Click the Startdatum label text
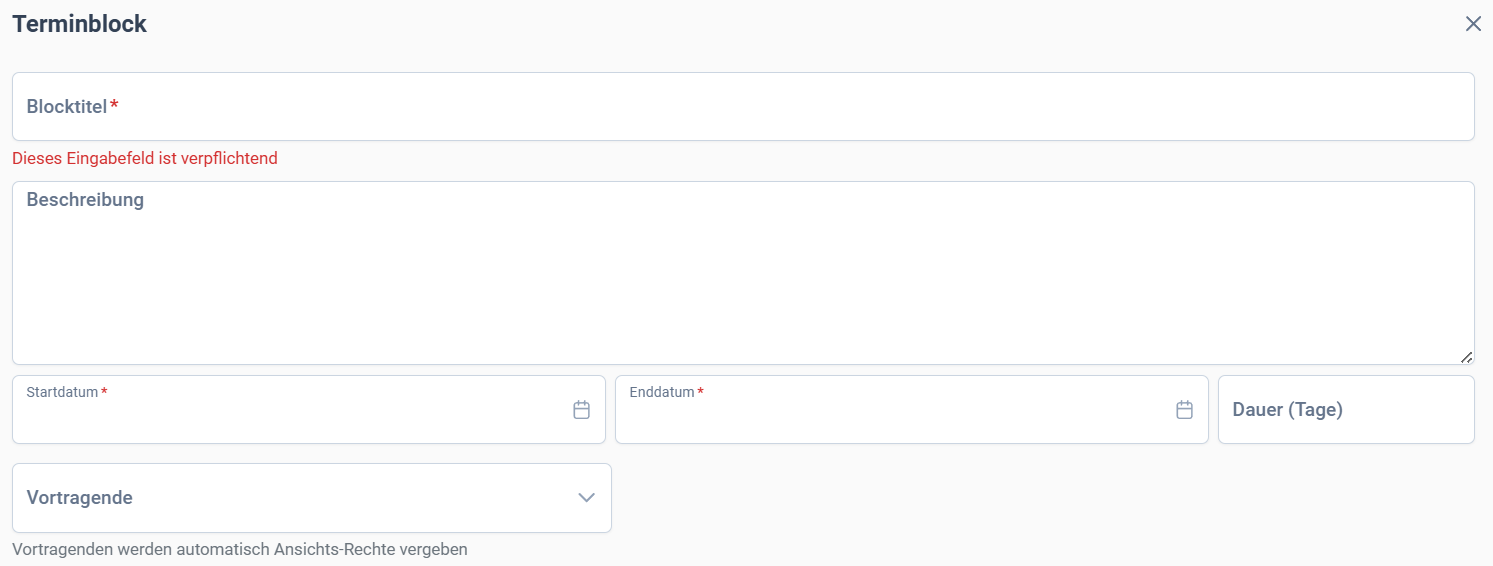 click(x=62, y=392)
